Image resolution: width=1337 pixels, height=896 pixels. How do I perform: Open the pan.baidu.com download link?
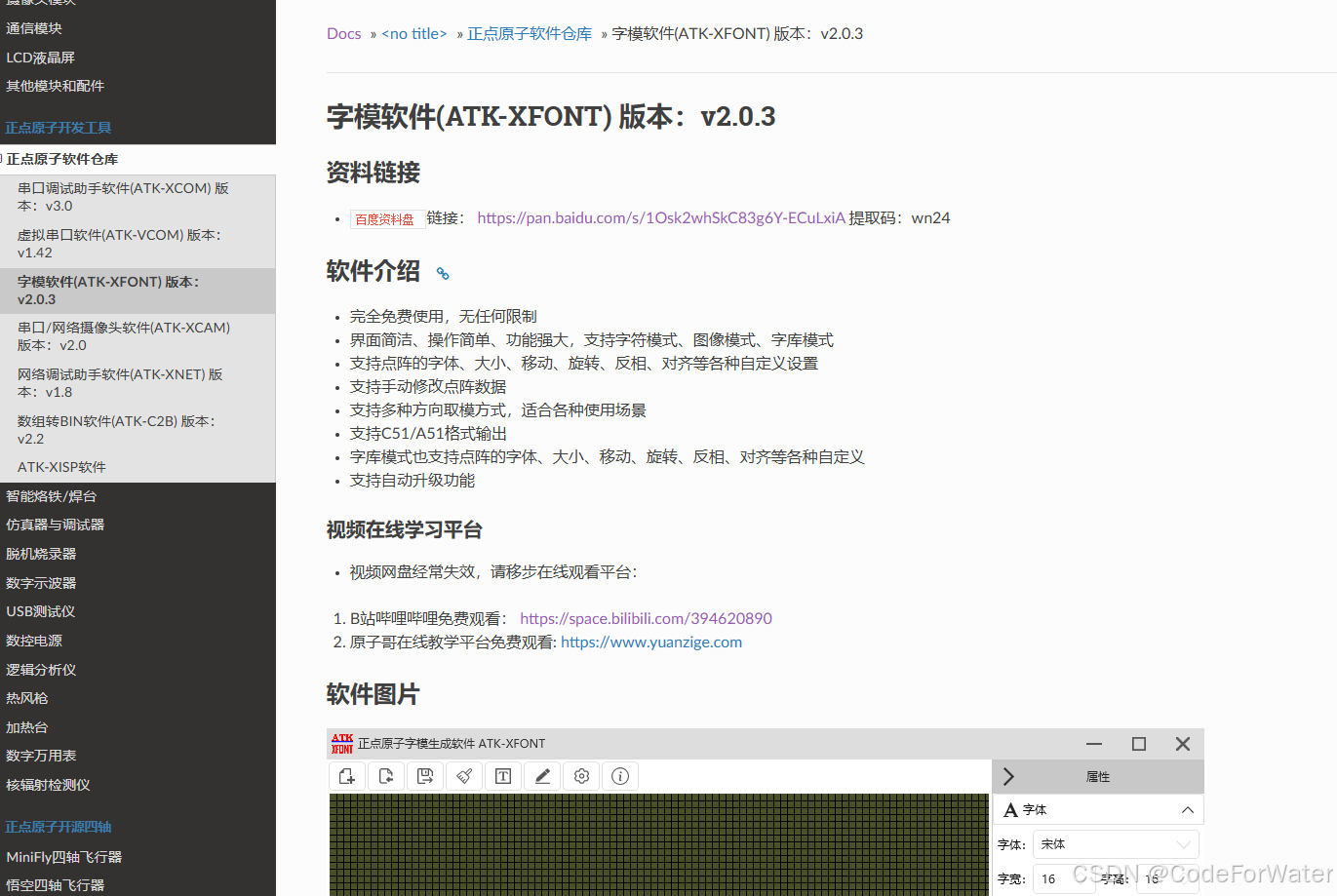[661, 218]
